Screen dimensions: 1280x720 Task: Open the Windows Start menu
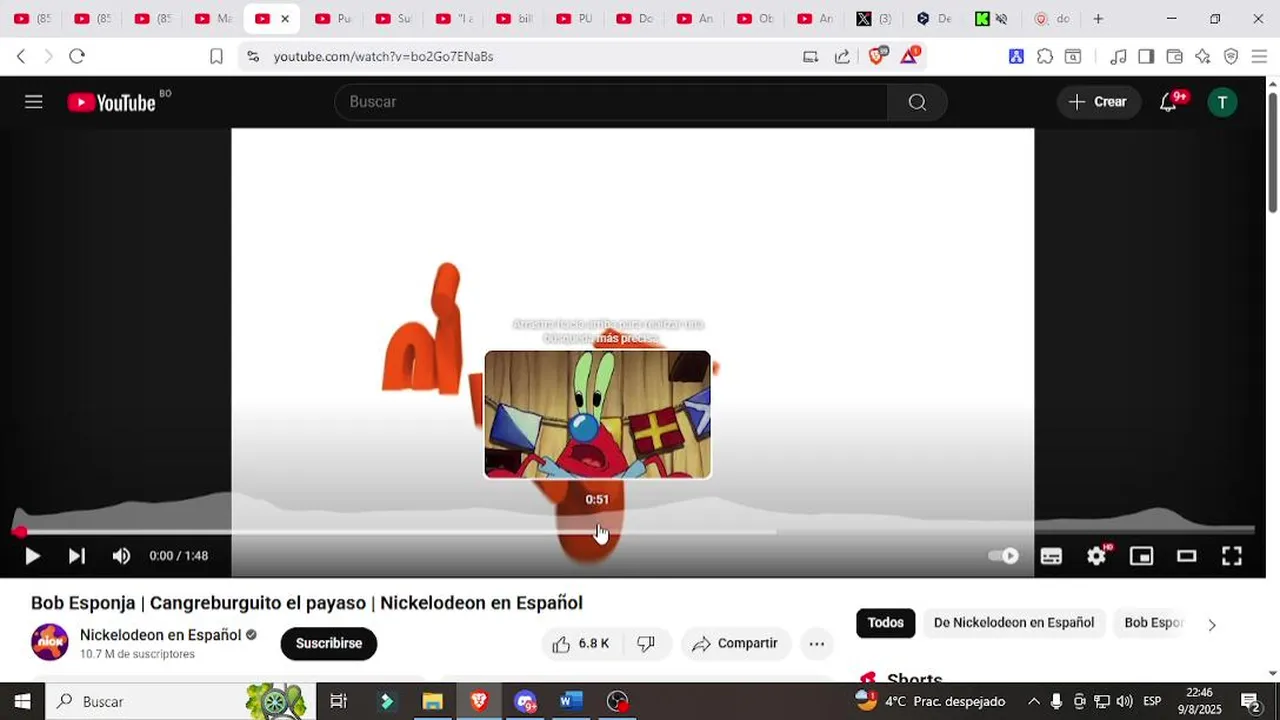tap(22, 701)
